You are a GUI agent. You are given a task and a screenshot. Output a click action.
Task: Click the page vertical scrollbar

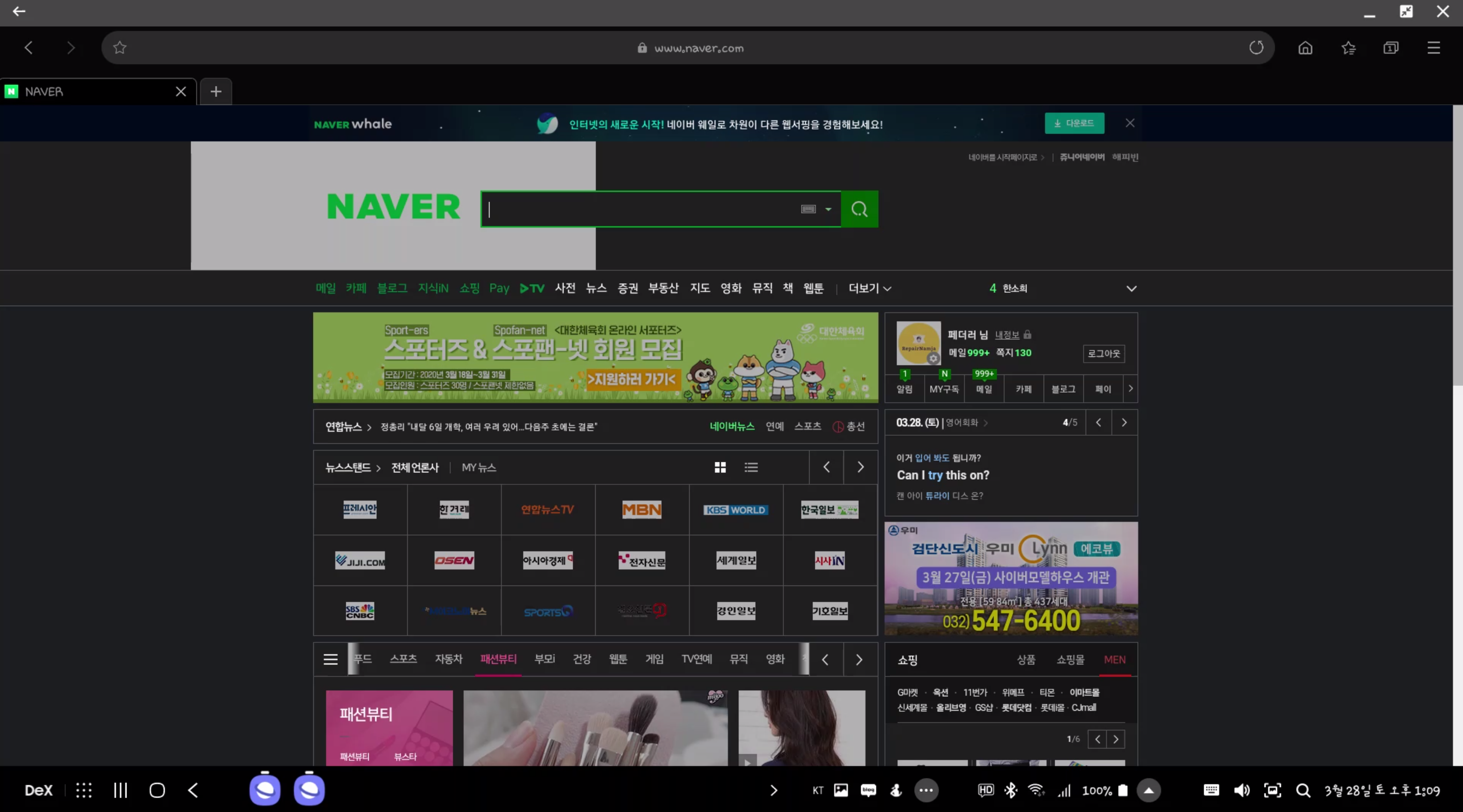tap(1457, 244)
